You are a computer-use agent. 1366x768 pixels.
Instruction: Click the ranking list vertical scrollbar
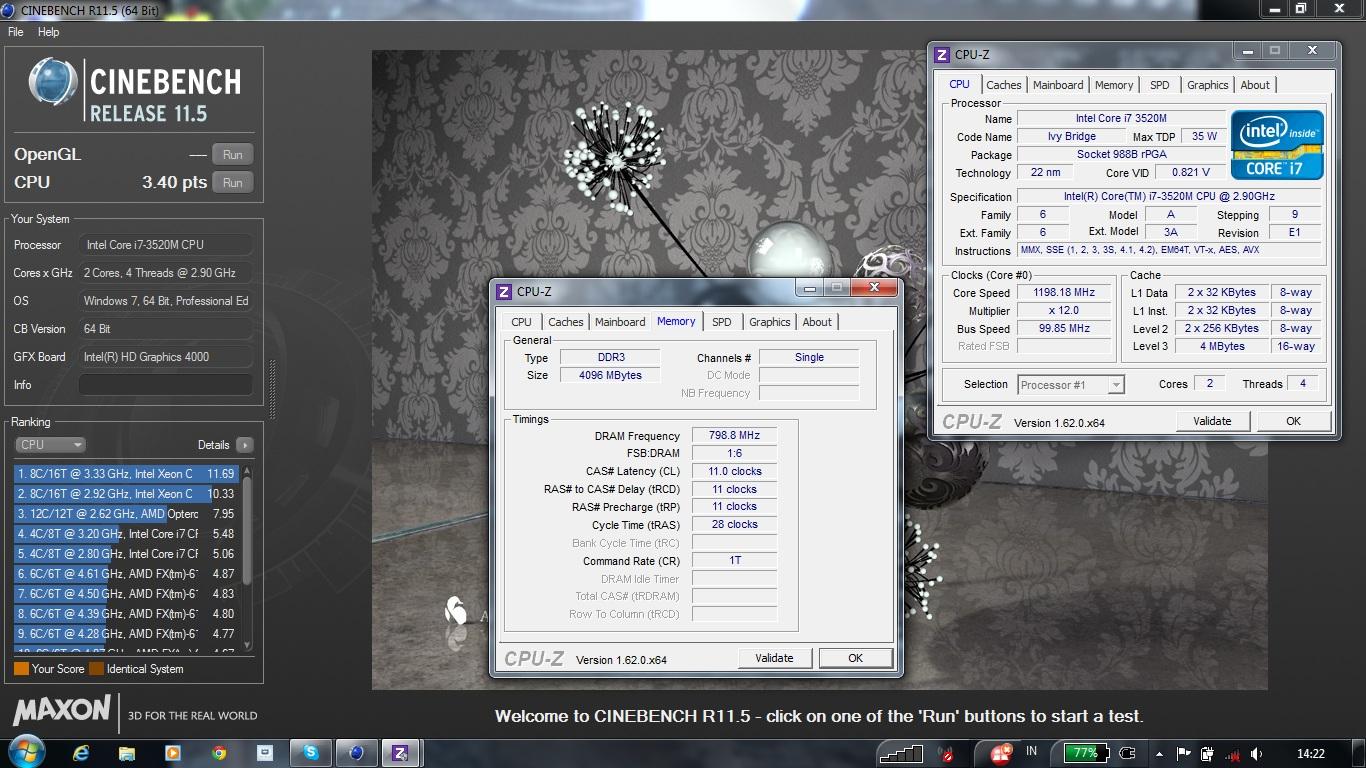pos(248,558)
